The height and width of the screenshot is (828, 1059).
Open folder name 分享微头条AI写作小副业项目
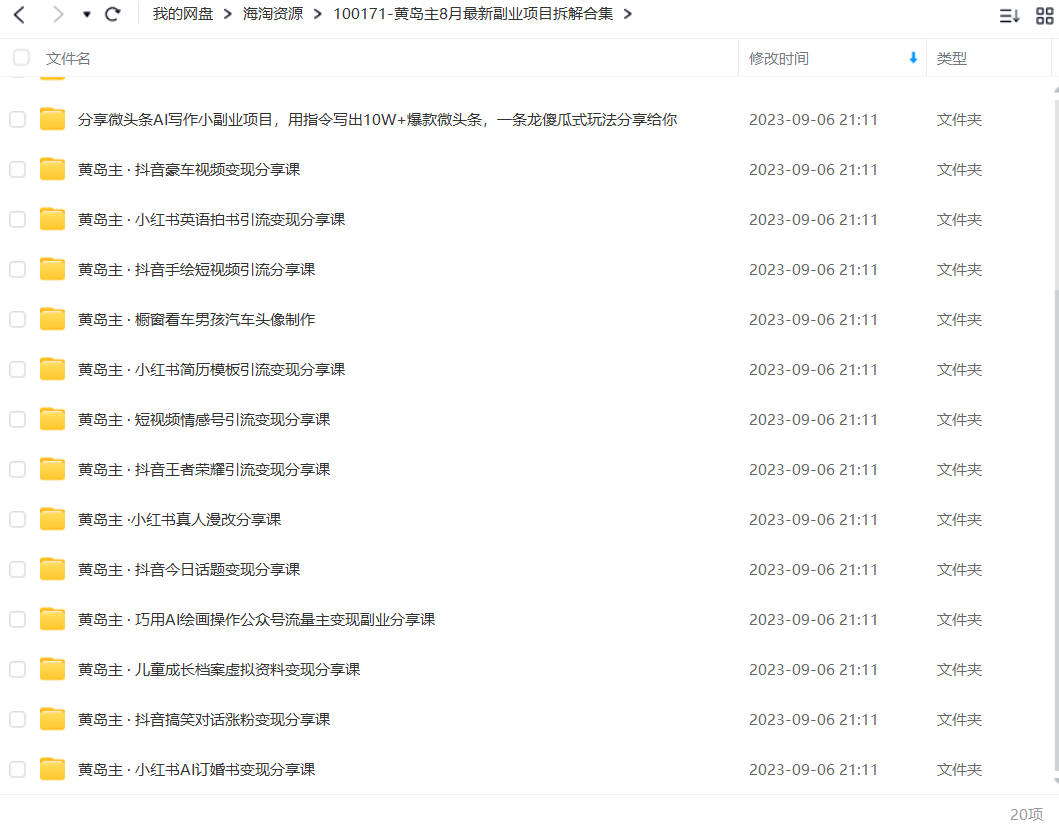pyautogui.click(x=378, y=120)
